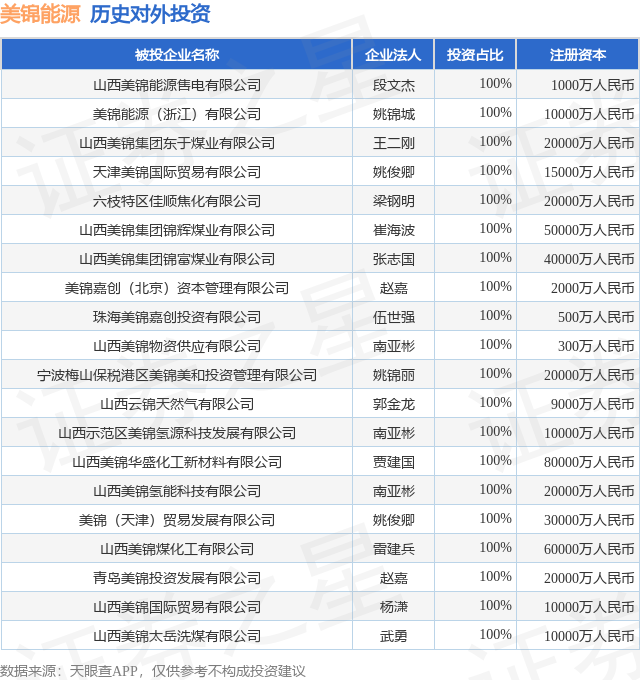Click legal person 伍世强
The width and height of the screenshot is (640, 680).
tap(394, 317)
